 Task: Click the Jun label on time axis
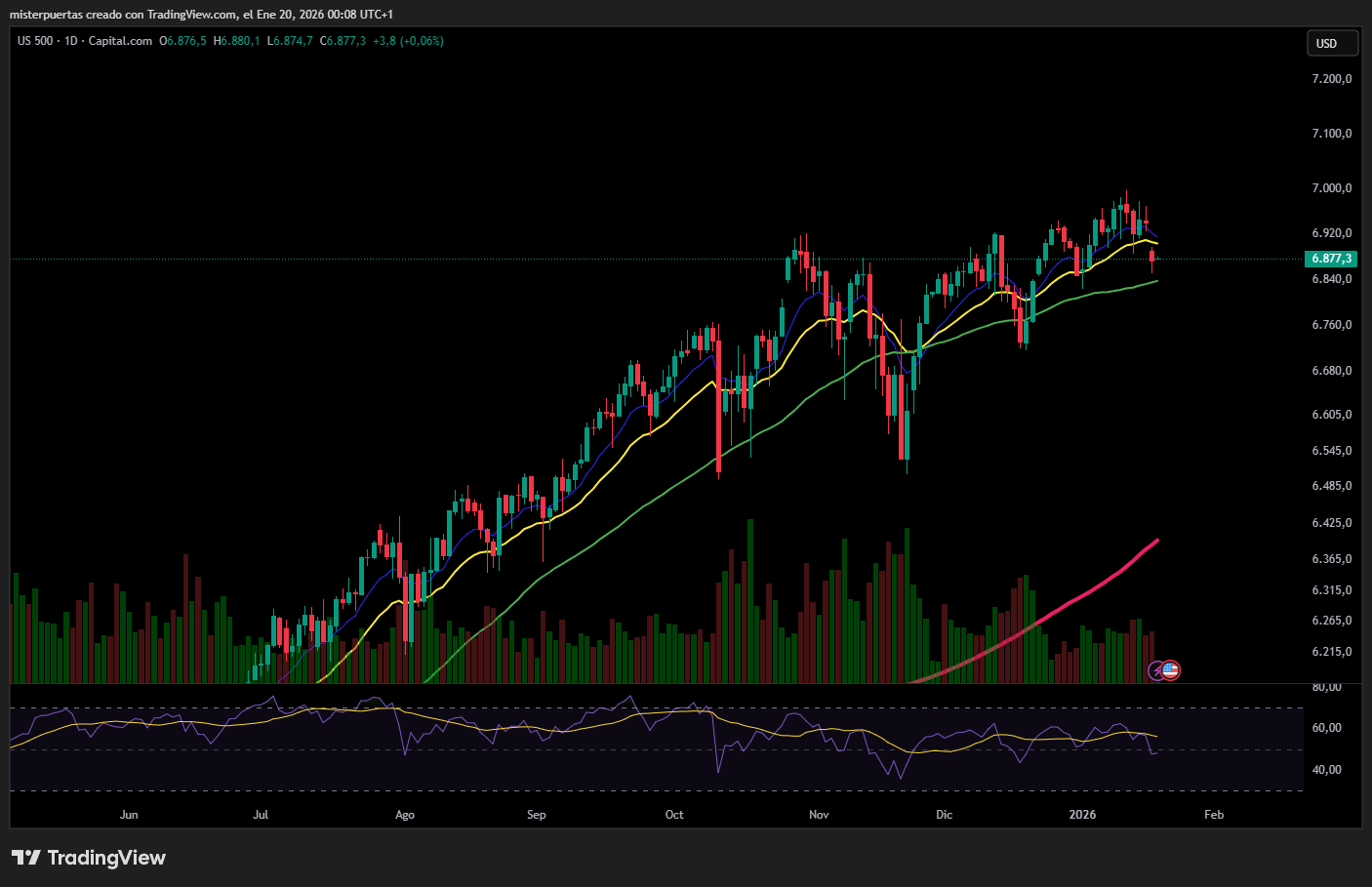[x=129, y=815]
